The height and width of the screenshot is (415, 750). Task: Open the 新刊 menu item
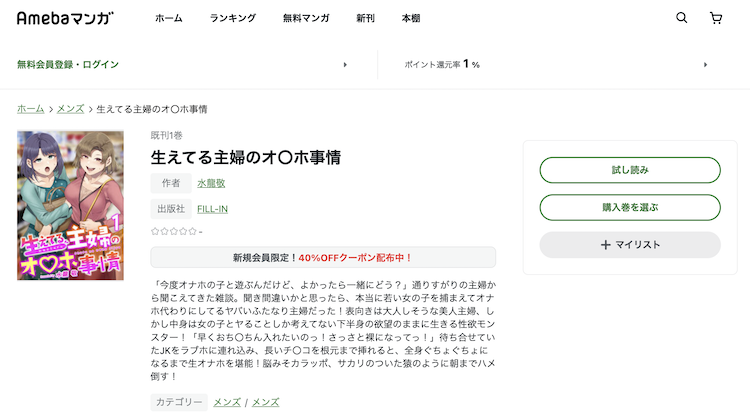coord(365,18)
